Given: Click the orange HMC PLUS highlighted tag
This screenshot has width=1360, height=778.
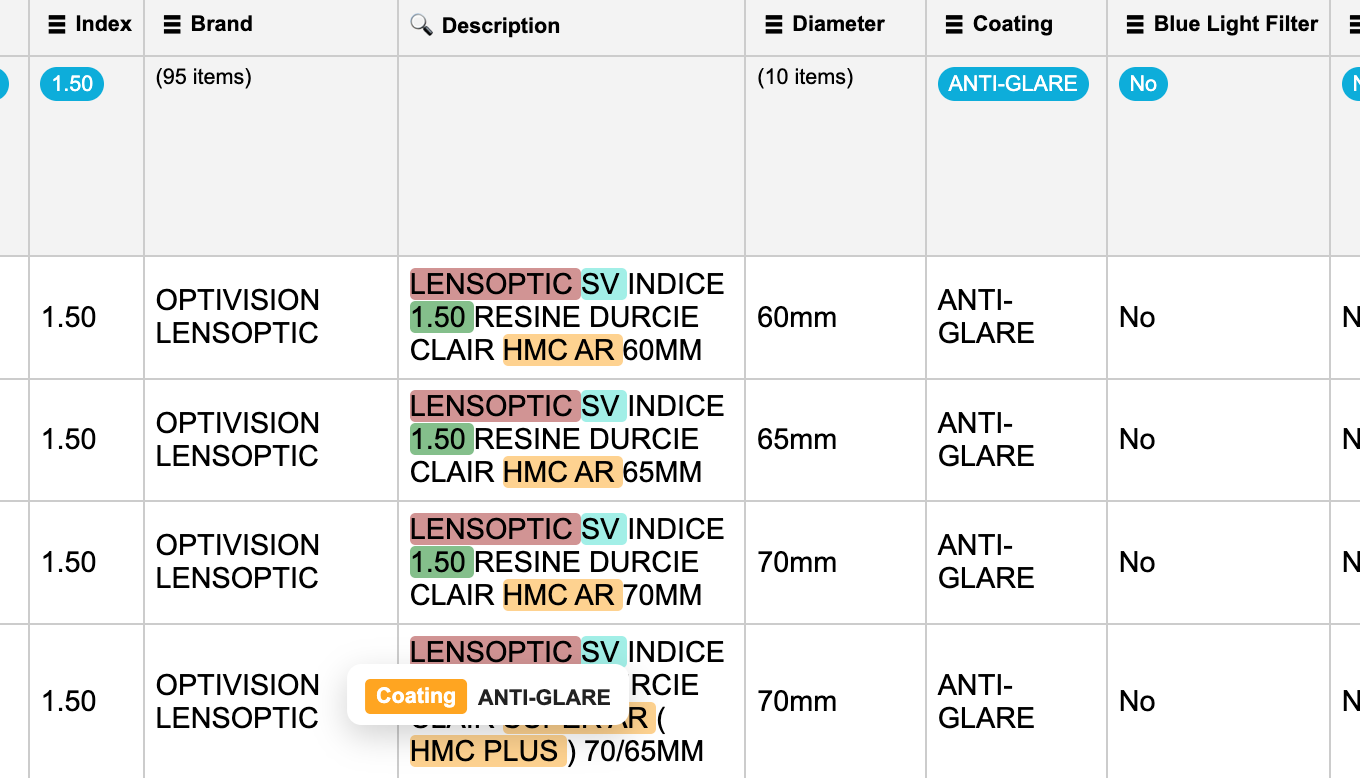Looking at the screenshot, I should click(484, 751).
